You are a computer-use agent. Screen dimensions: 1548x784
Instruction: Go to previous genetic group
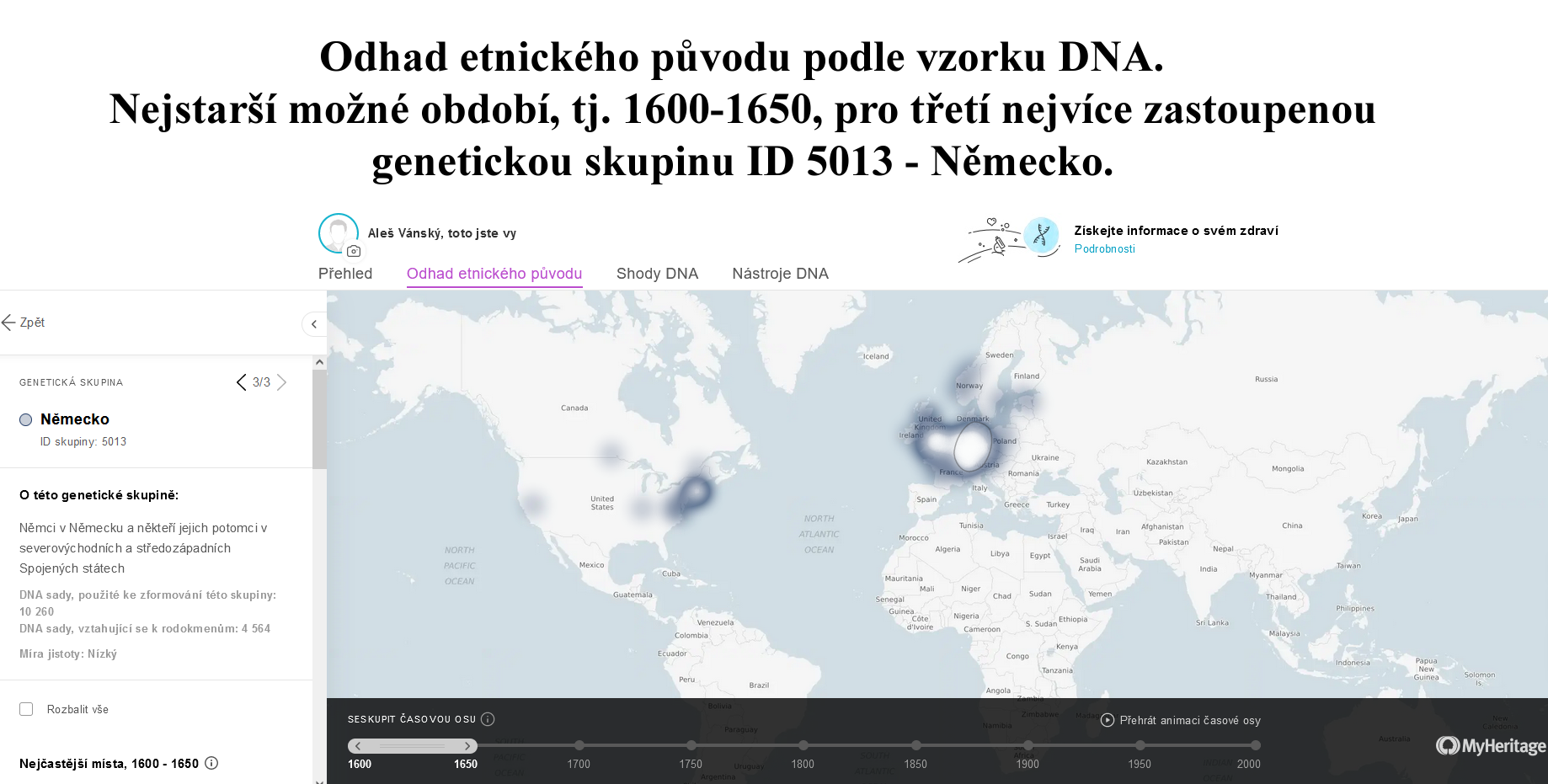tap(242, 382)
